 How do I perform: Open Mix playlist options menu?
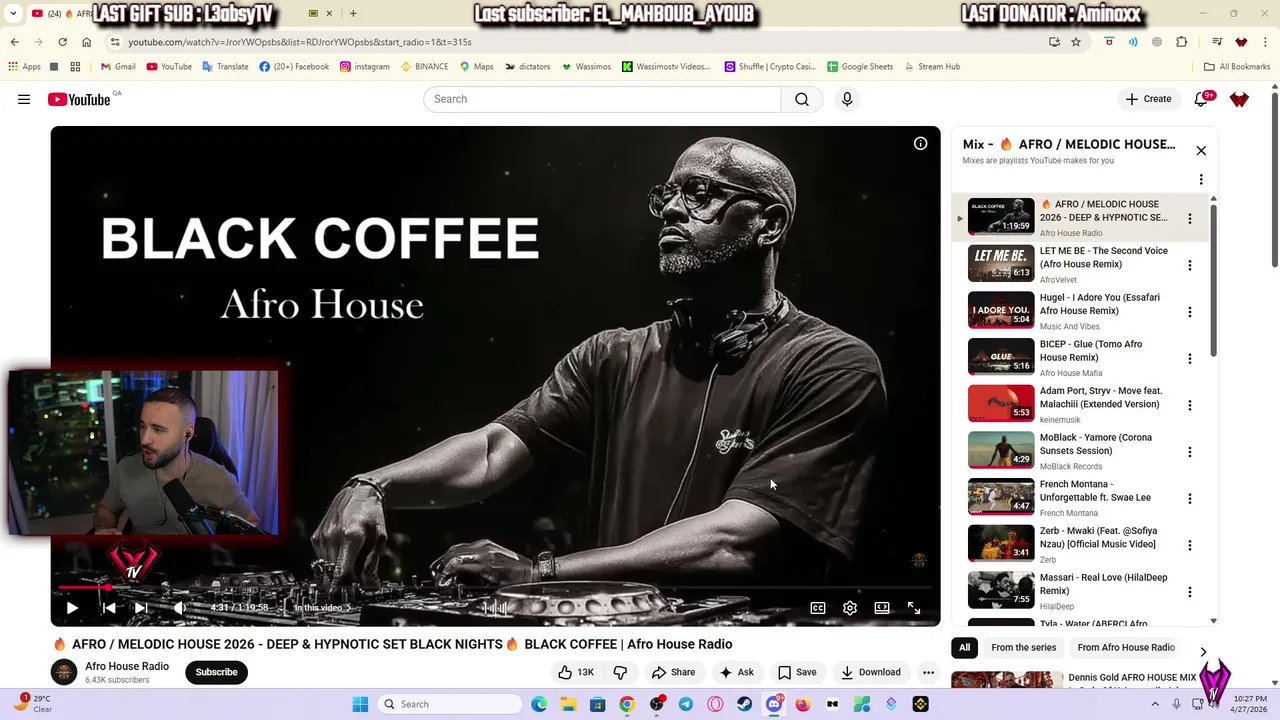point(1201,180)
